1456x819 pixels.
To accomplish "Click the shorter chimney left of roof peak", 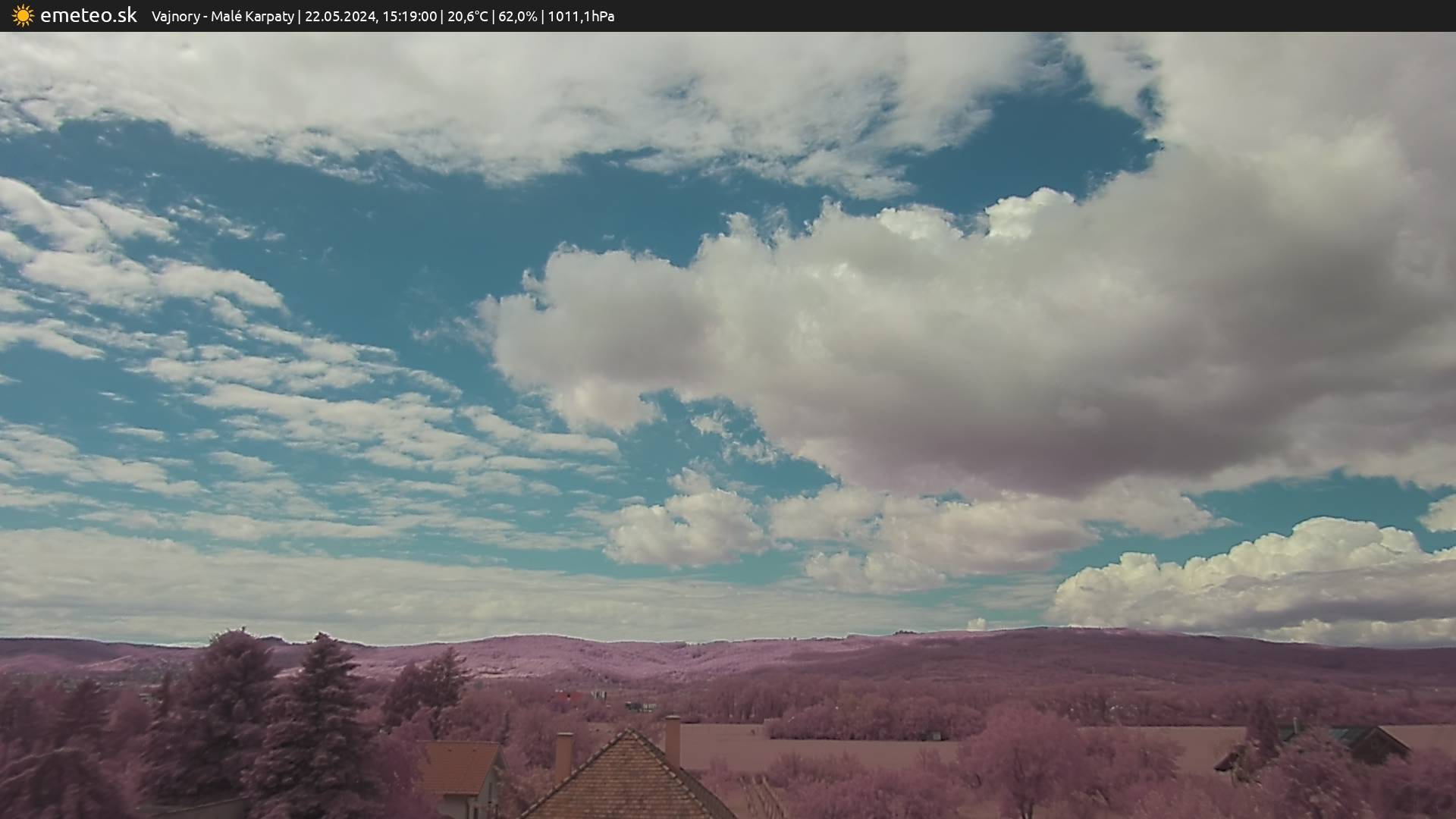I will [x=563, y=755].
